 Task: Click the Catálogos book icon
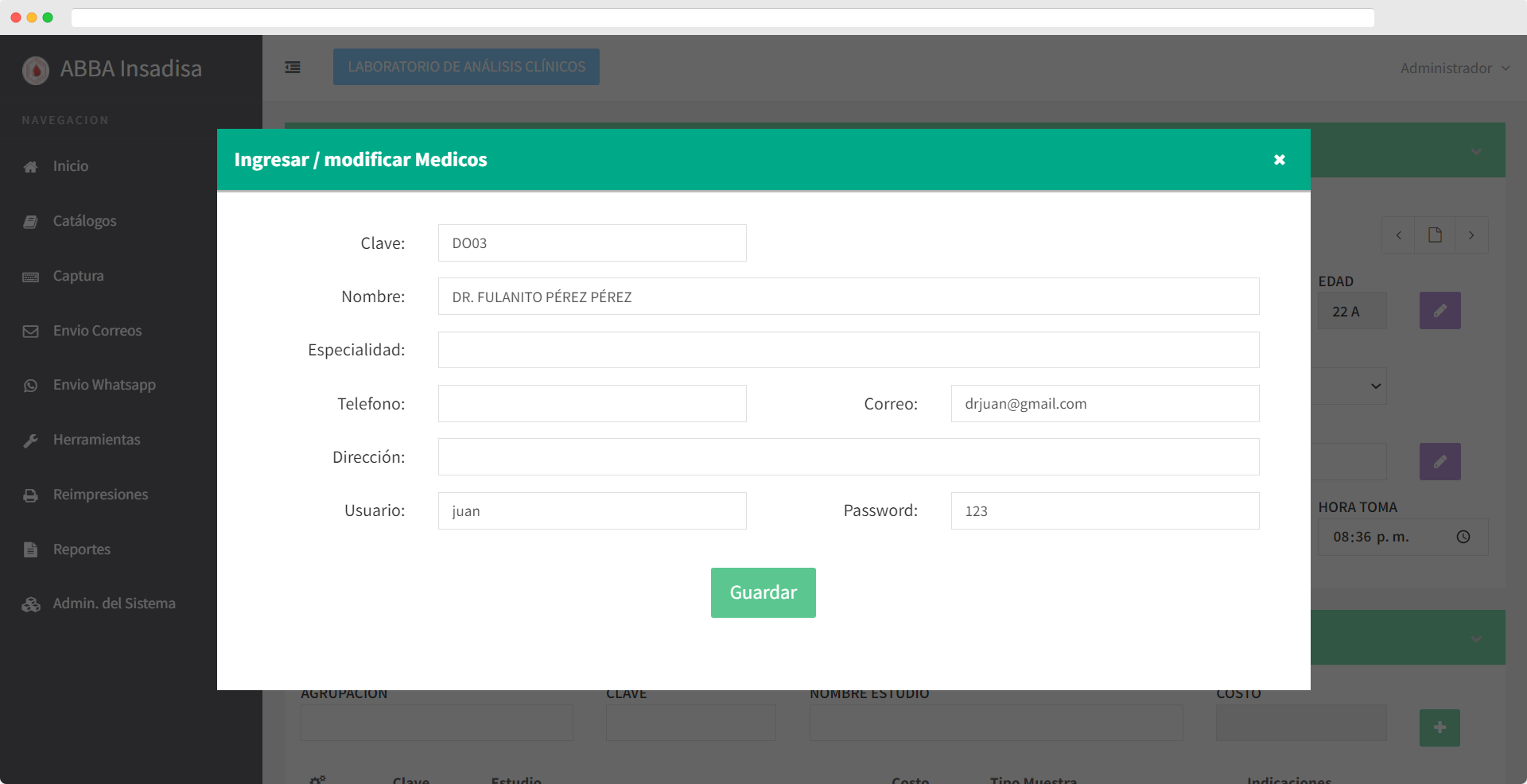tap(30, 222)
